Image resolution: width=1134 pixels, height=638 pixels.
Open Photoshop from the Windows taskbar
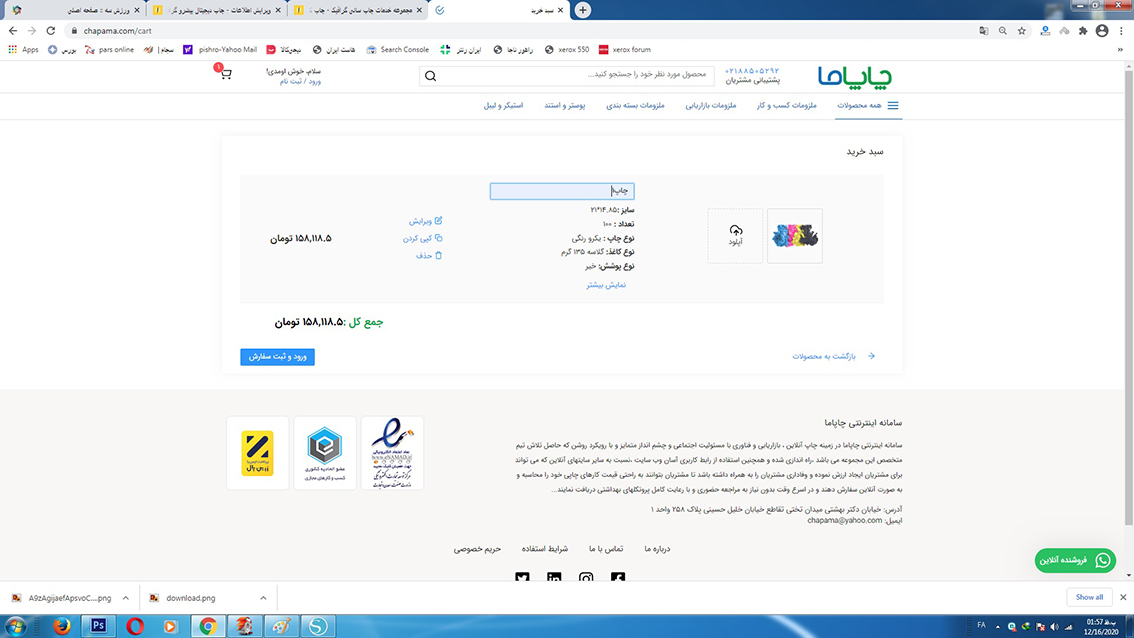click(x=98, y=625)
